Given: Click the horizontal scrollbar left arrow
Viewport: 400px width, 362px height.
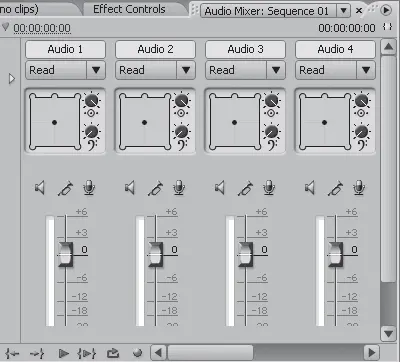Looking at the screenshot, I should point(158,353).
